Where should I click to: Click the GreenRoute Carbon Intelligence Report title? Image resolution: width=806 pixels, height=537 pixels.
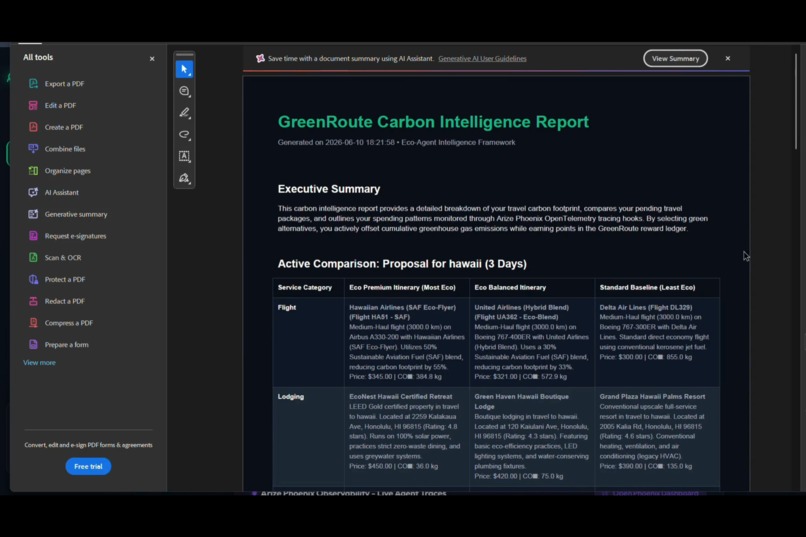click(x=433, y=122)
